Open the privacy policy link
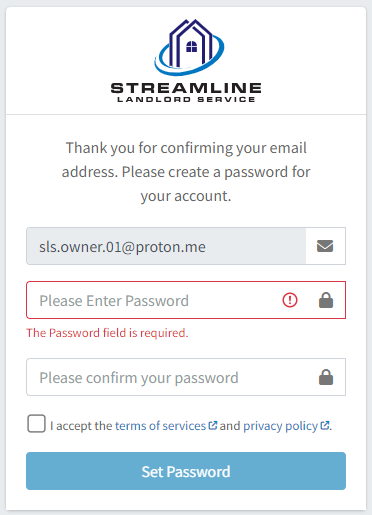Screen dimensions: 372x515 (280, 426)
